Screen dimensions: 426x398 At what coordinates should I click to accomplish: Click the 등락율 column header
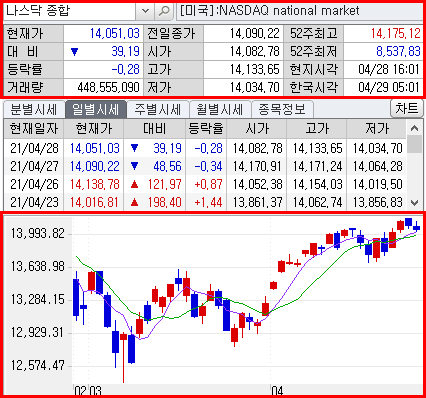[206, 129]
